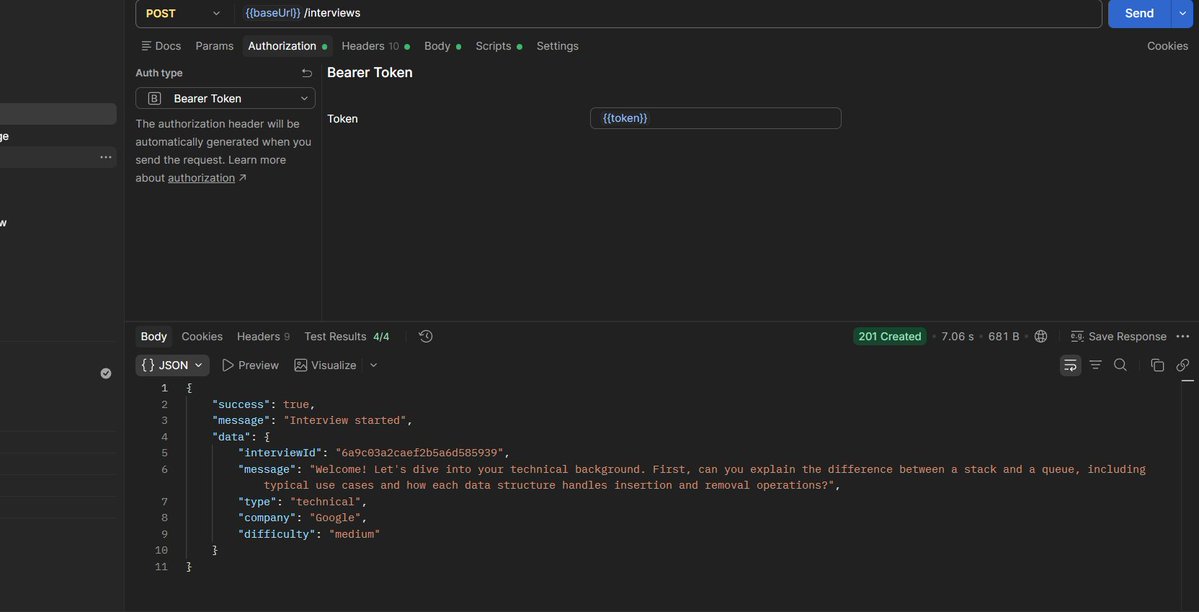Click line number 4 in the gutter

pos(164,438)
